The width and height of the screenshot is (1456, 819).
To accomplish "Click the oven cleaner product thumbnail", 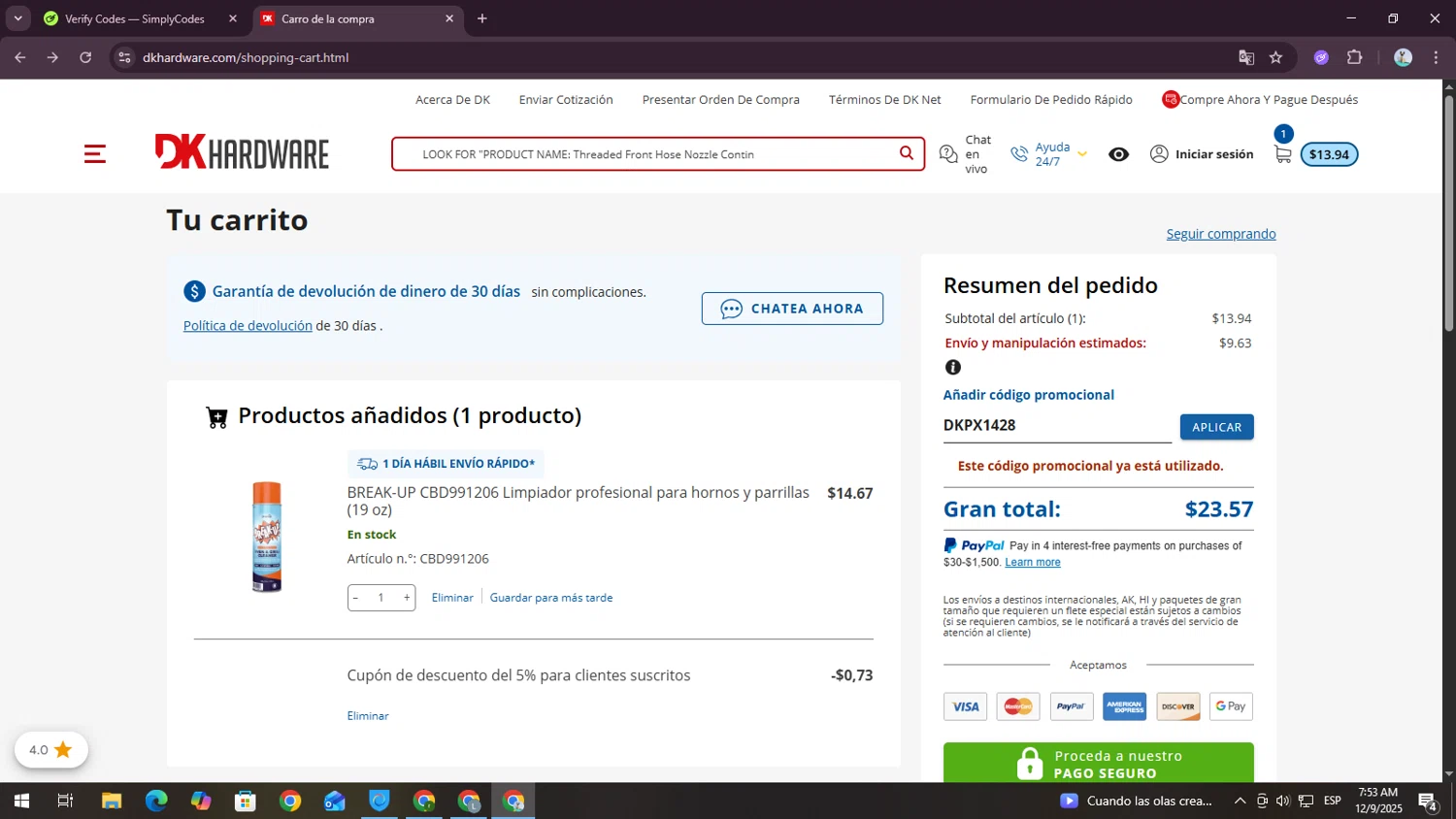I will (267, 537).
